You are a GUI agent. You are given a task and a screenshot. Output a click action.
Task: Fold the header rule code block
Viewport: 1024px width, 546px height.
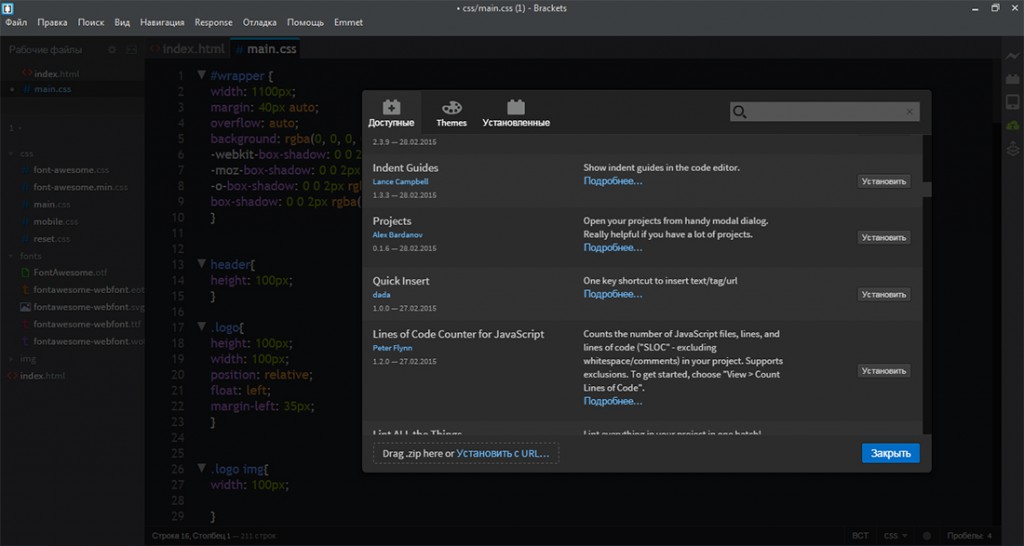pyautogui.click(x=201, y=264)
